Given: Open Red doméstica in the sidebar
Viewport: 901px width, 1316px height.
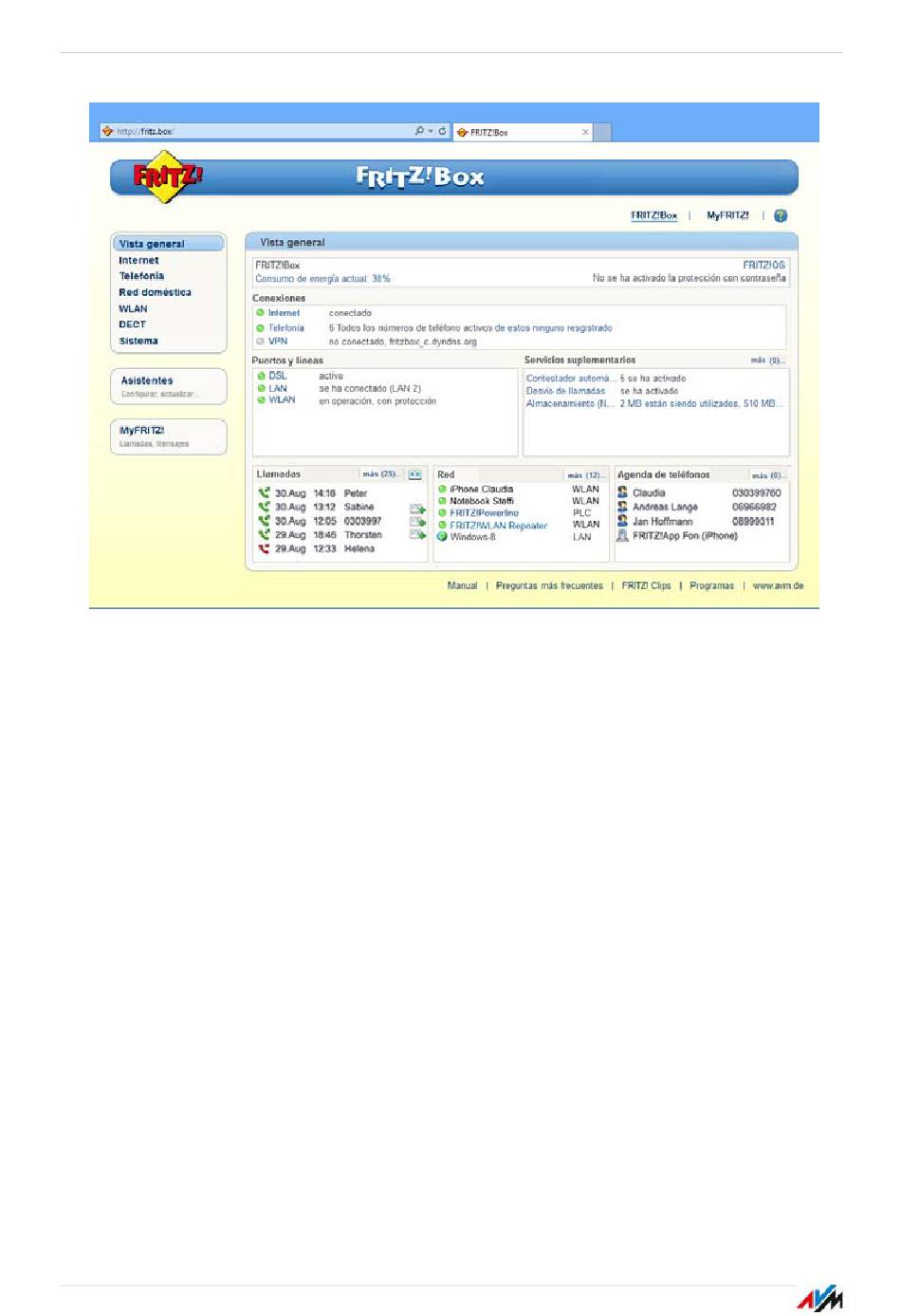Looking at the screenshot, I should tap(155, 292).
